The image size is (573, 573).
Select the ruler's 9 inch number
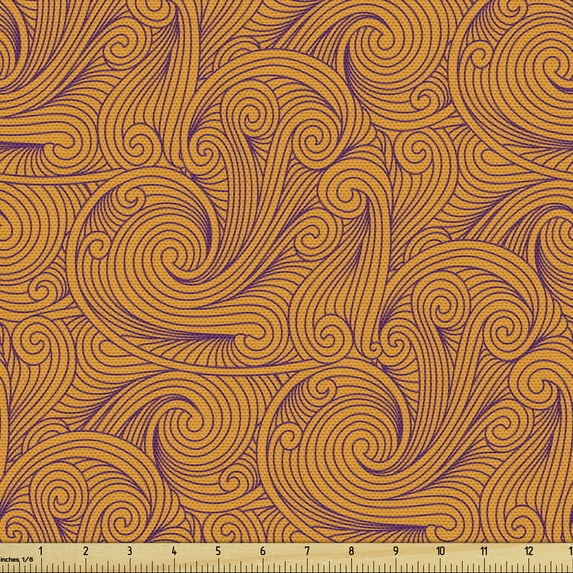tap(396, 550)
